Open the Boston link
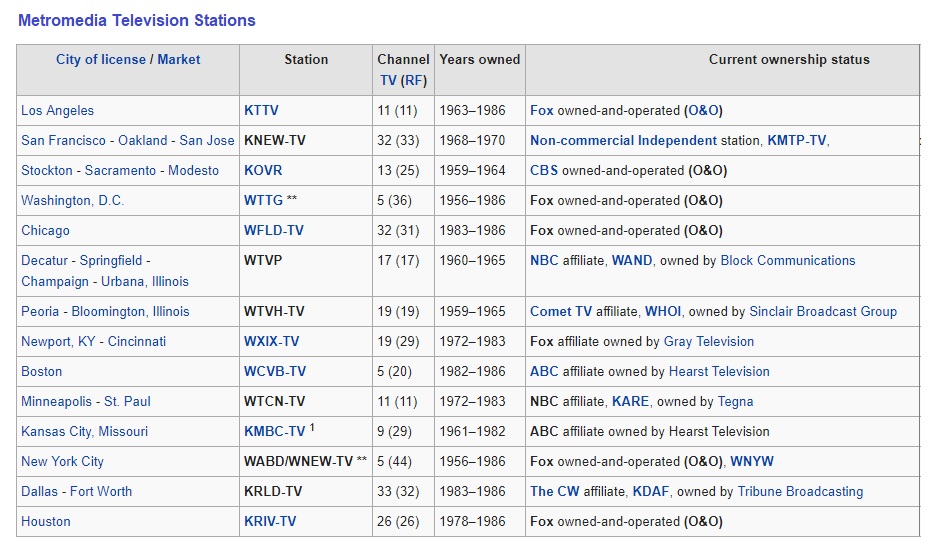 (41, 372)
